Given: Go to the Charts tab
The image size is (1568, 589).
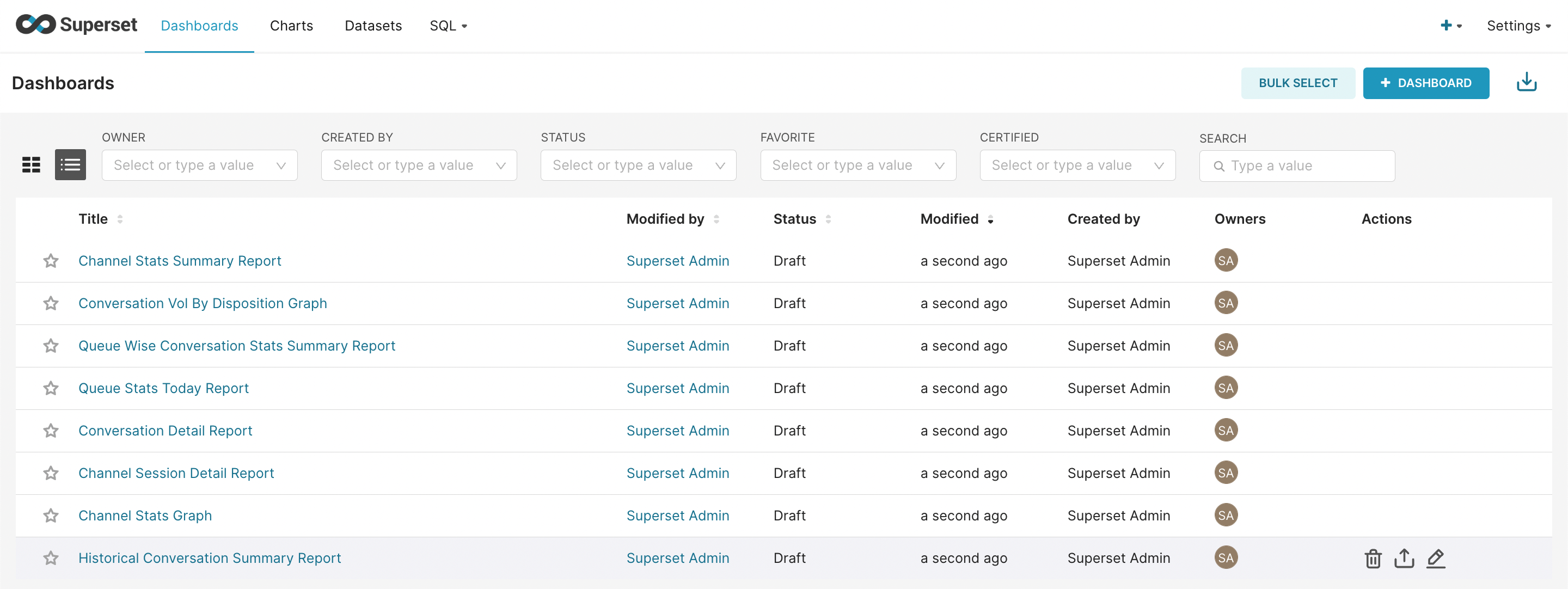Looking at the screenshot, I should tap(291, 26).
